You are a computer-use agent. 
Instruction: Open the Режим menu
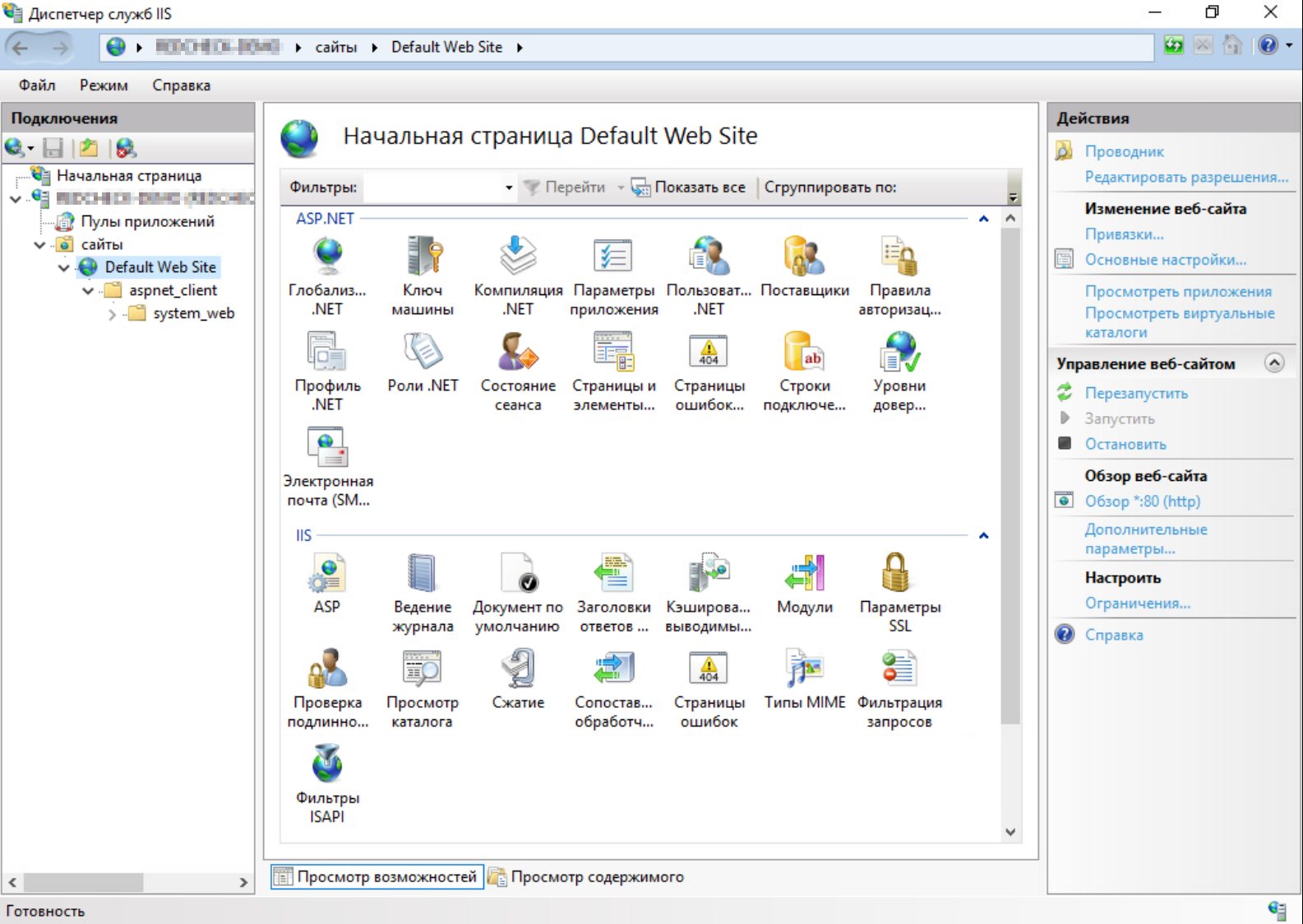104,85
